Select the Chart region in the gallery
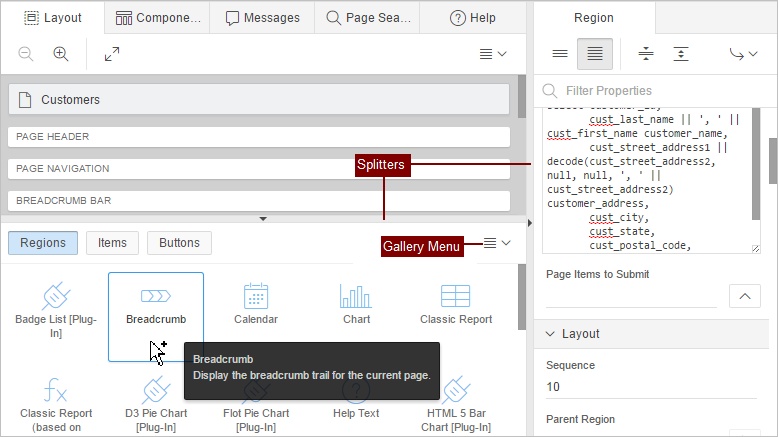778x437 pixels. [x=356, y=303]
